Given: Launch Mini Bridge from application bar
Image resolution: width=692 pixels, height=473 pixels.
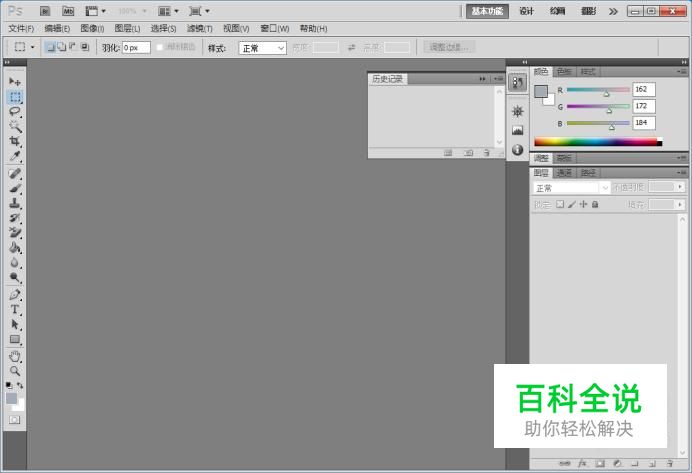Looking at the screenshot, I should [x=68, y=11].
